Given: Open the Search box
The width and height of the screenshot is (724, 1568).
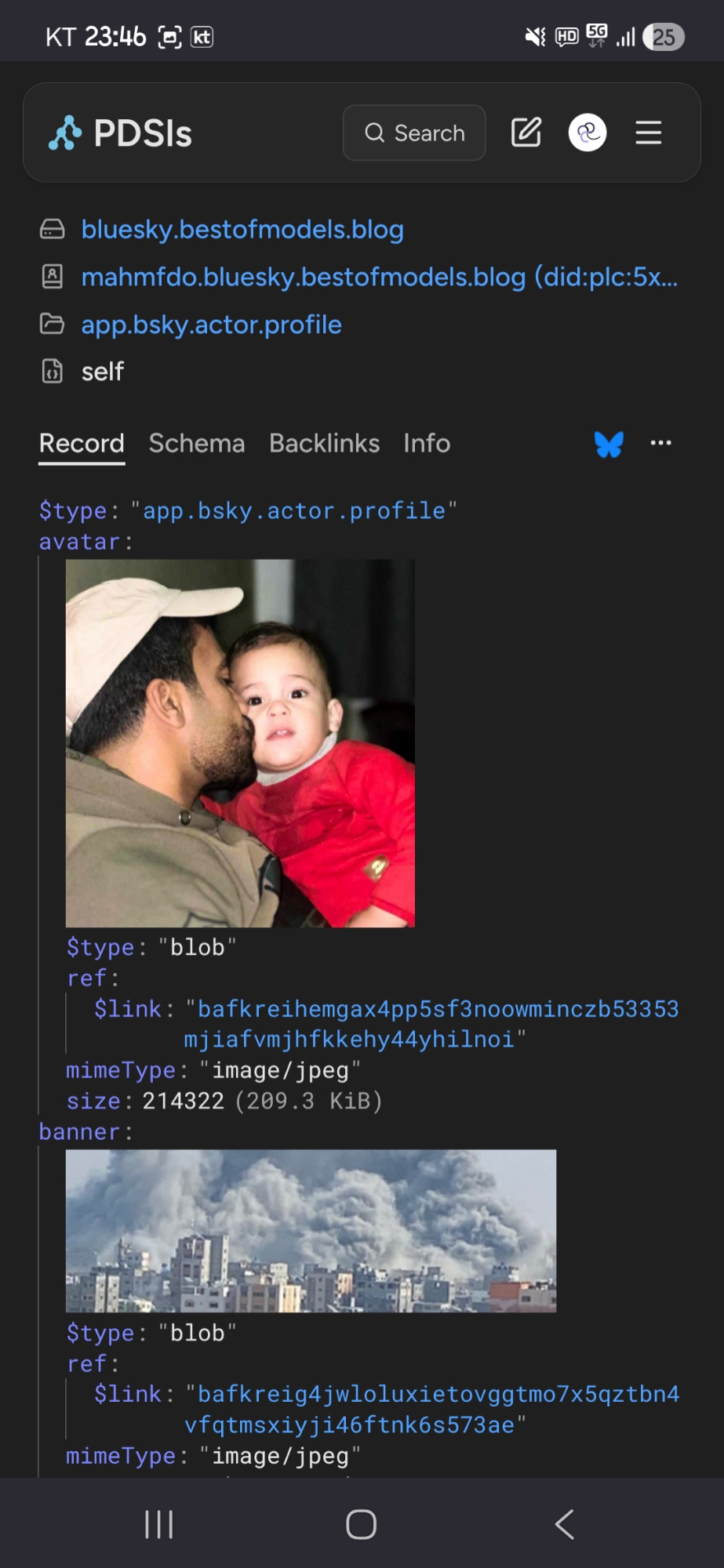Looking at the screenshot, I should [414, 132].
